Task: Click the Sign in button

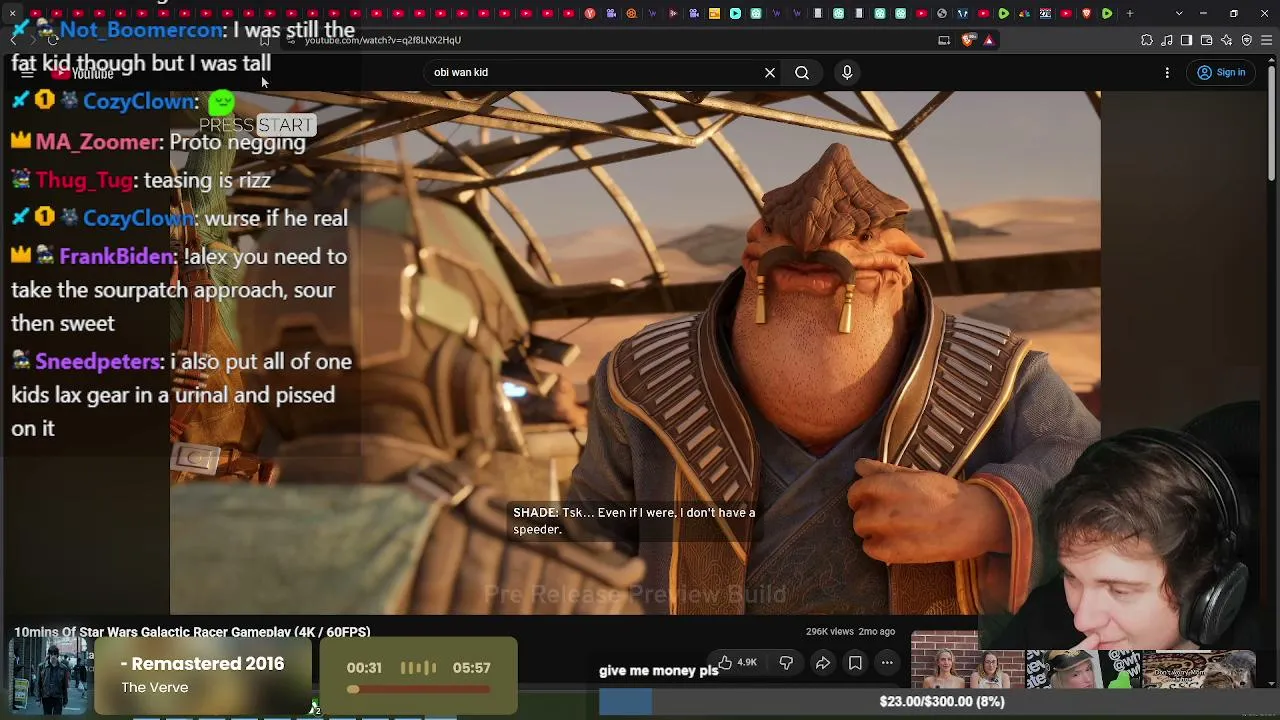Action: (x=1221, y=72)
